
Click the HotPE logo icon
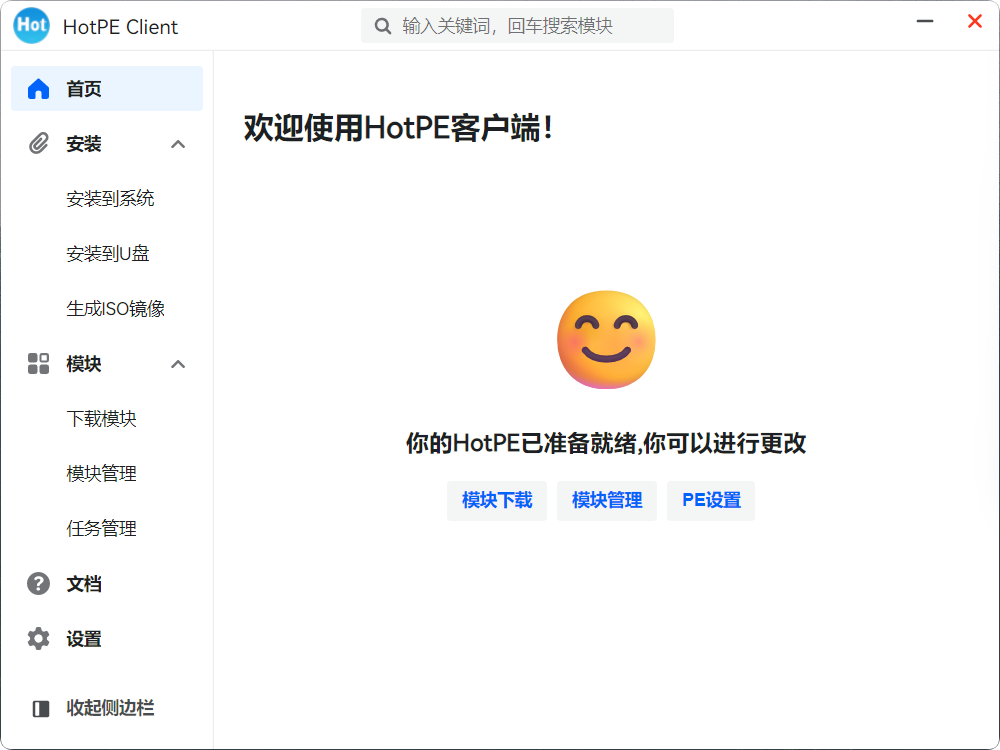[31, 26]
